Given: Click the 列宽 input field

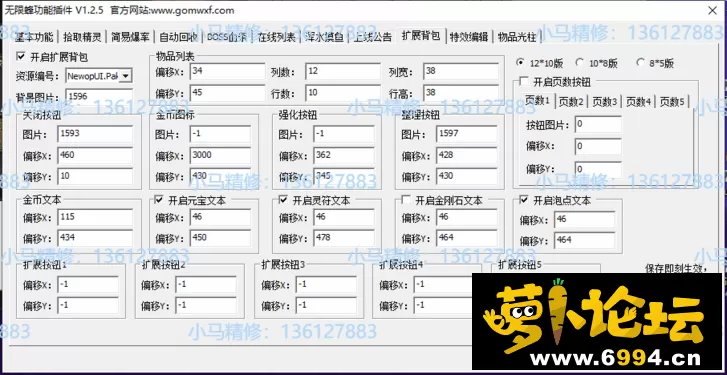Looking at the screenshot, I should click(x=460, y=71).
